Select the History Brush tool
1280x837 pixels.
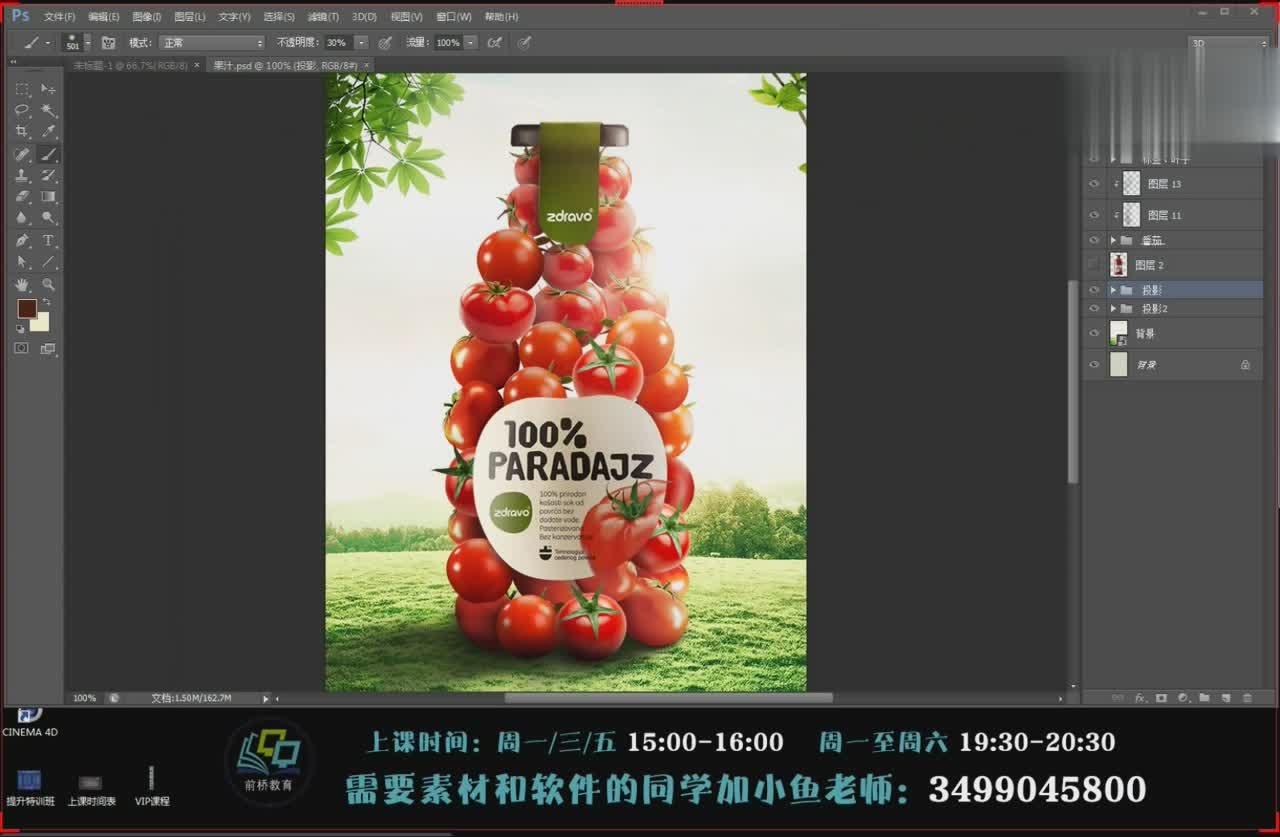48,176
